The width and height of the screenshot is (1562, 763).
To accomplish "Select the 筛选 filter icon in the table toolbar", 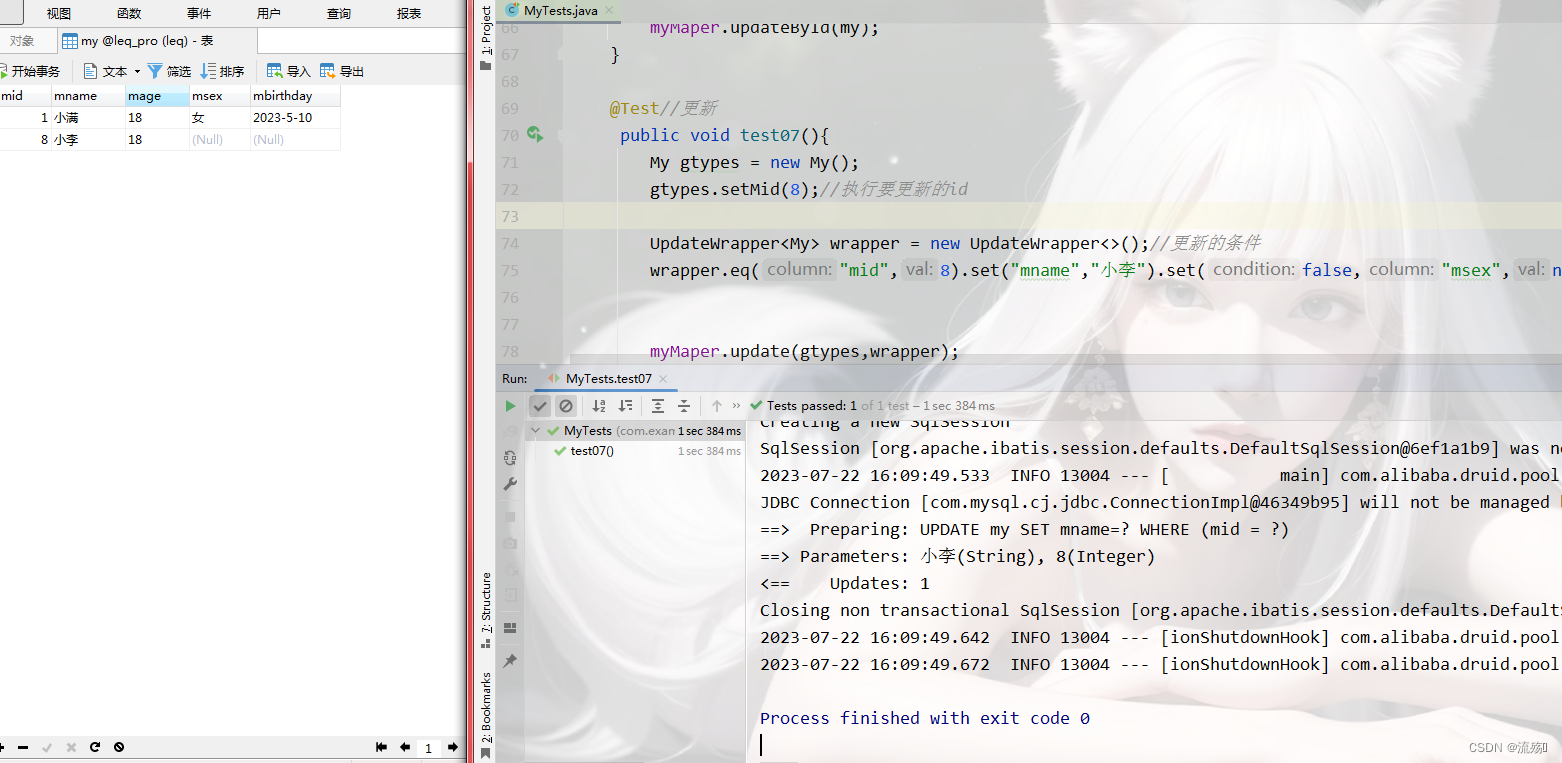I will pyautogui.click(x=169, y=70).
